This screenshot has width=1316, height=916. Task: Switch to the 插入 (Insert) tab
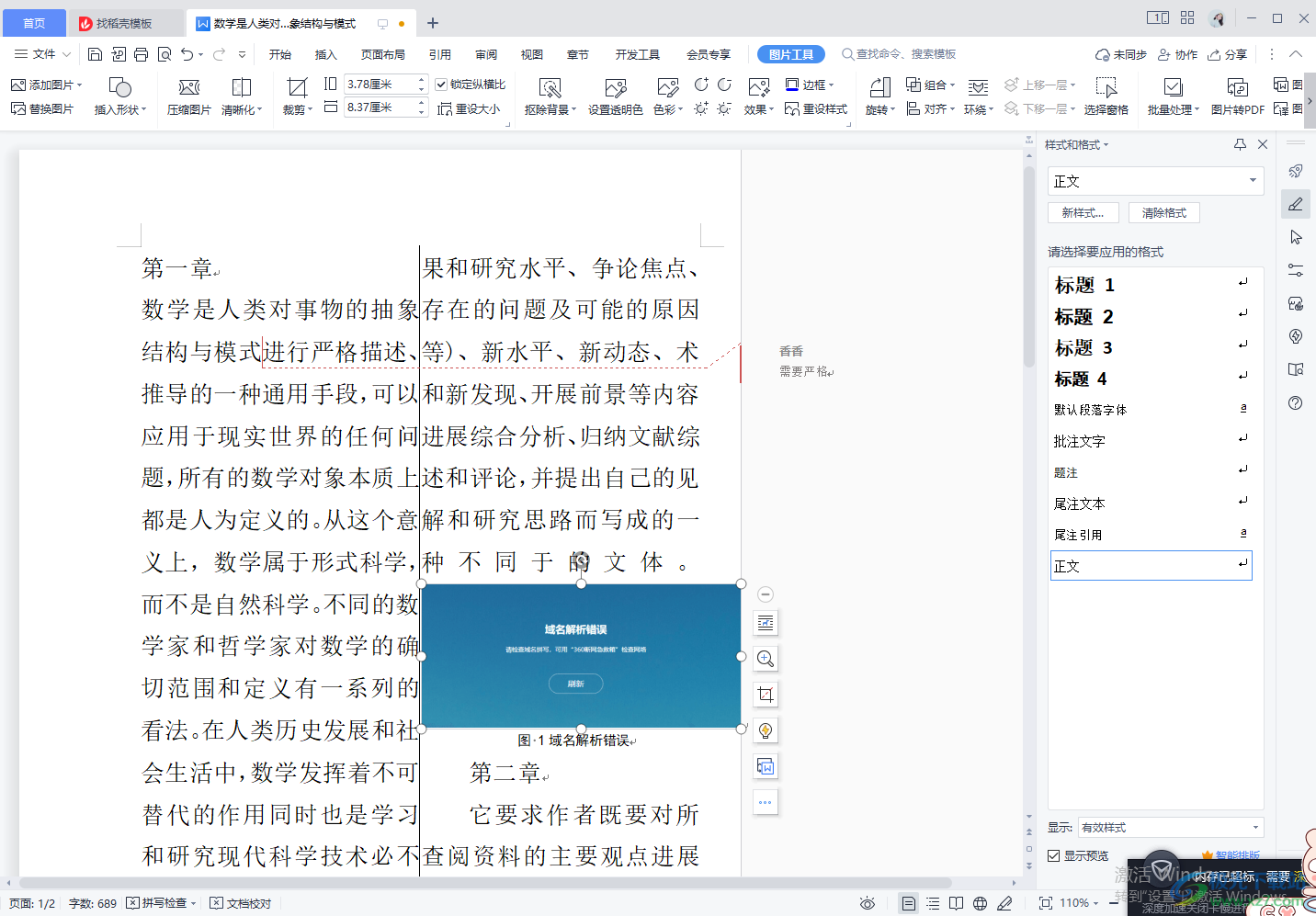[x=326, y=54]
